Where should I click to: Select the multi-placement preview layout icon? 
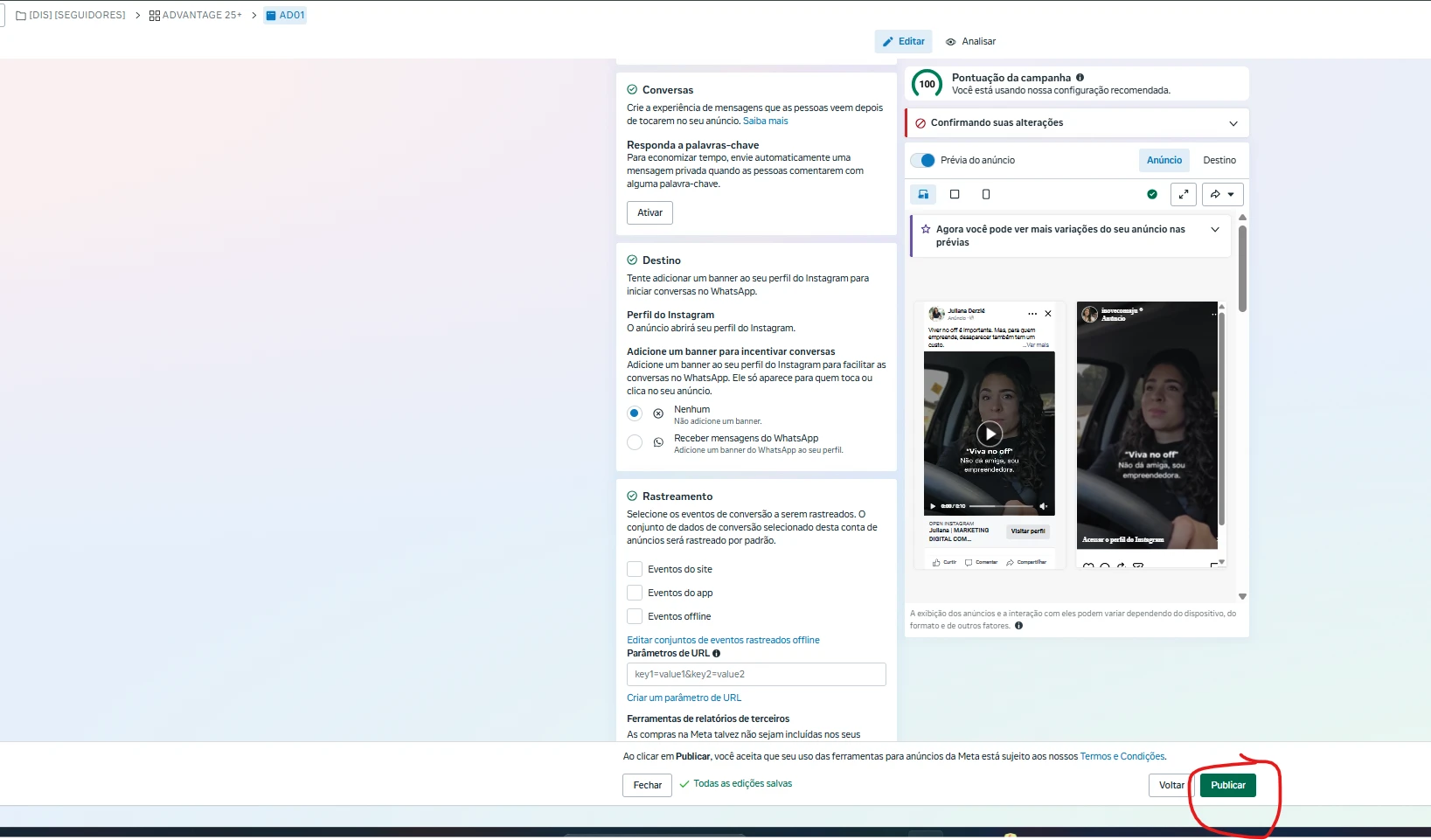point(923,194)
